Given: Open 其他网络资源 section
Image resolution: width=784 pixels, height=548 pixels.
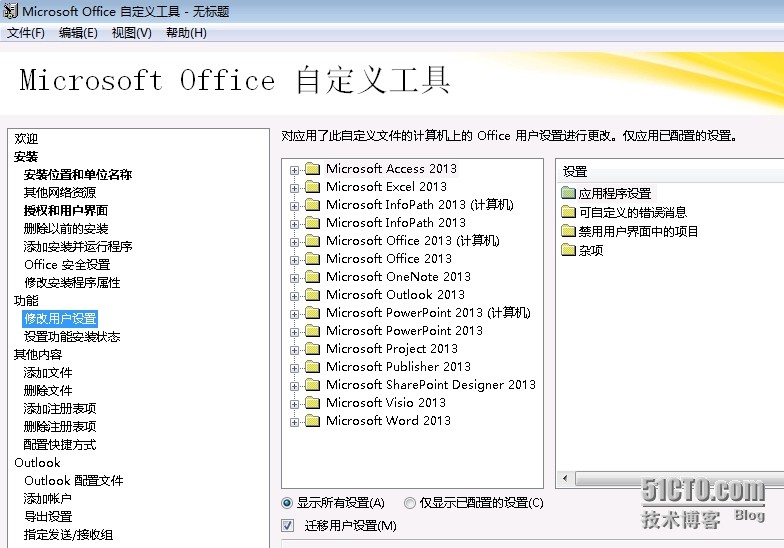Looking at the screenshot, I should point(60,192).
